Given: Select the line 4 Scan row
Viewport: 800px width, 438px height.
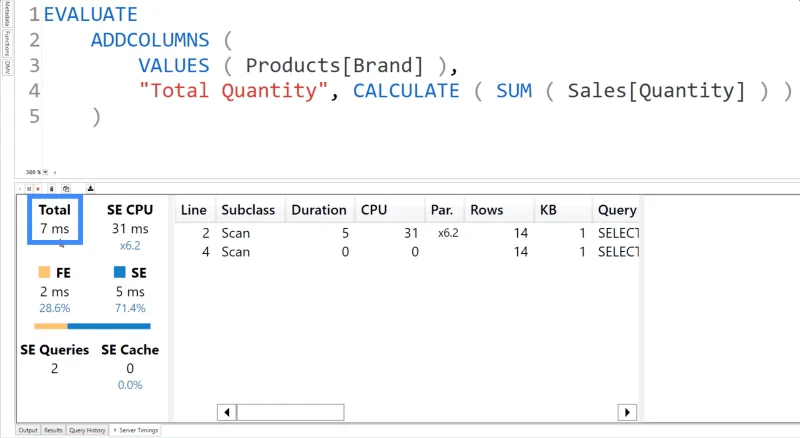Looking at the screenshot, I should [407, 252].
